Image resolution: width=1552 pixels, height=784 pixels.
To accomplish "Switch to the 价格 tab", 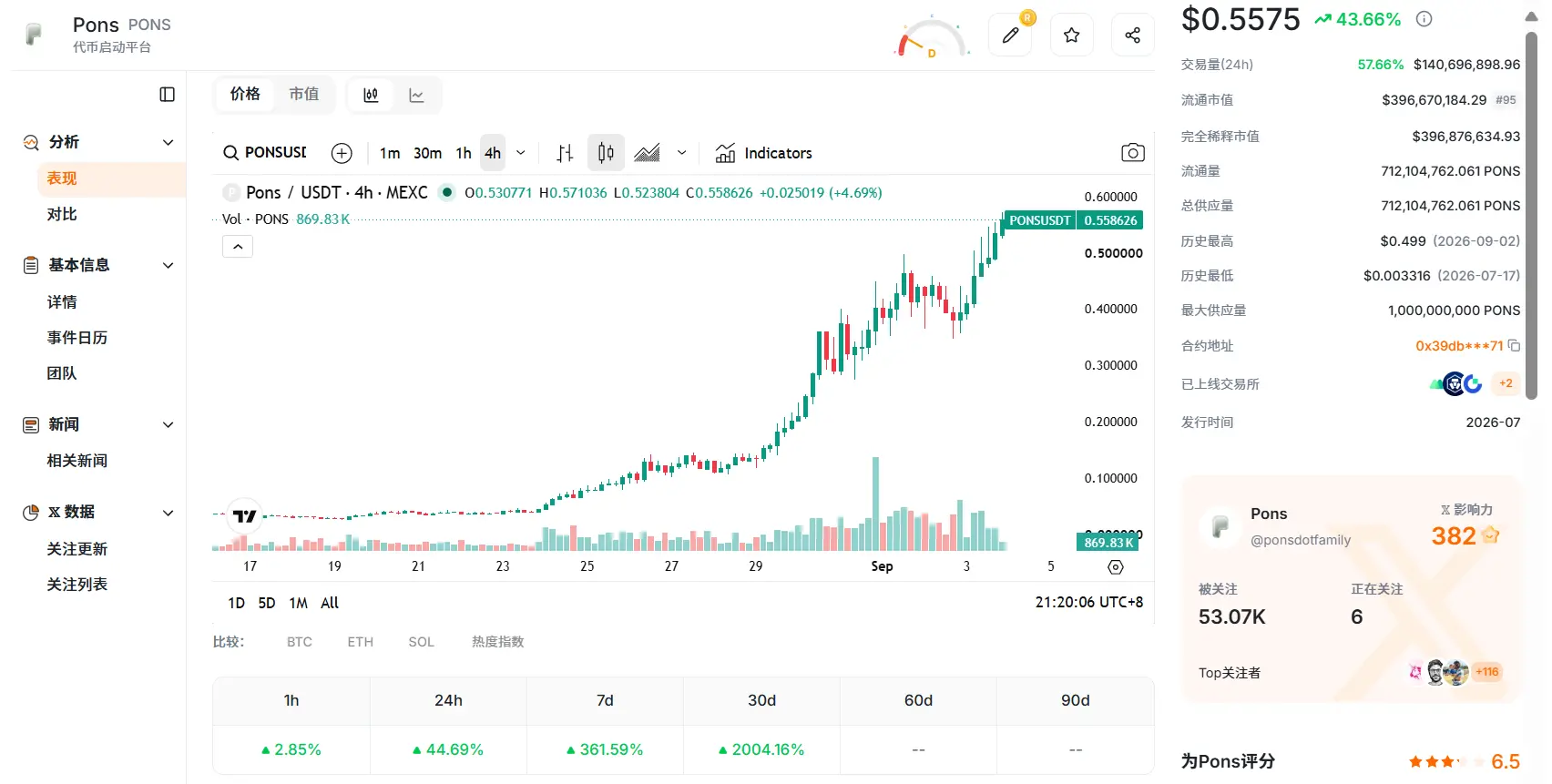I will pyautogui.click(x=245, y=94).
